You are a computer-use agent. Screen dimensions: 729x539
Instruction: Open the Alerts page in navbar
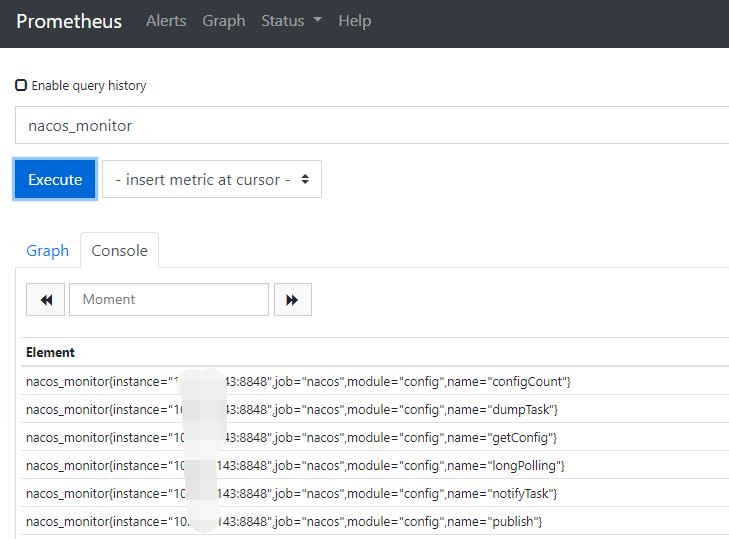click(x=166, y=21)
